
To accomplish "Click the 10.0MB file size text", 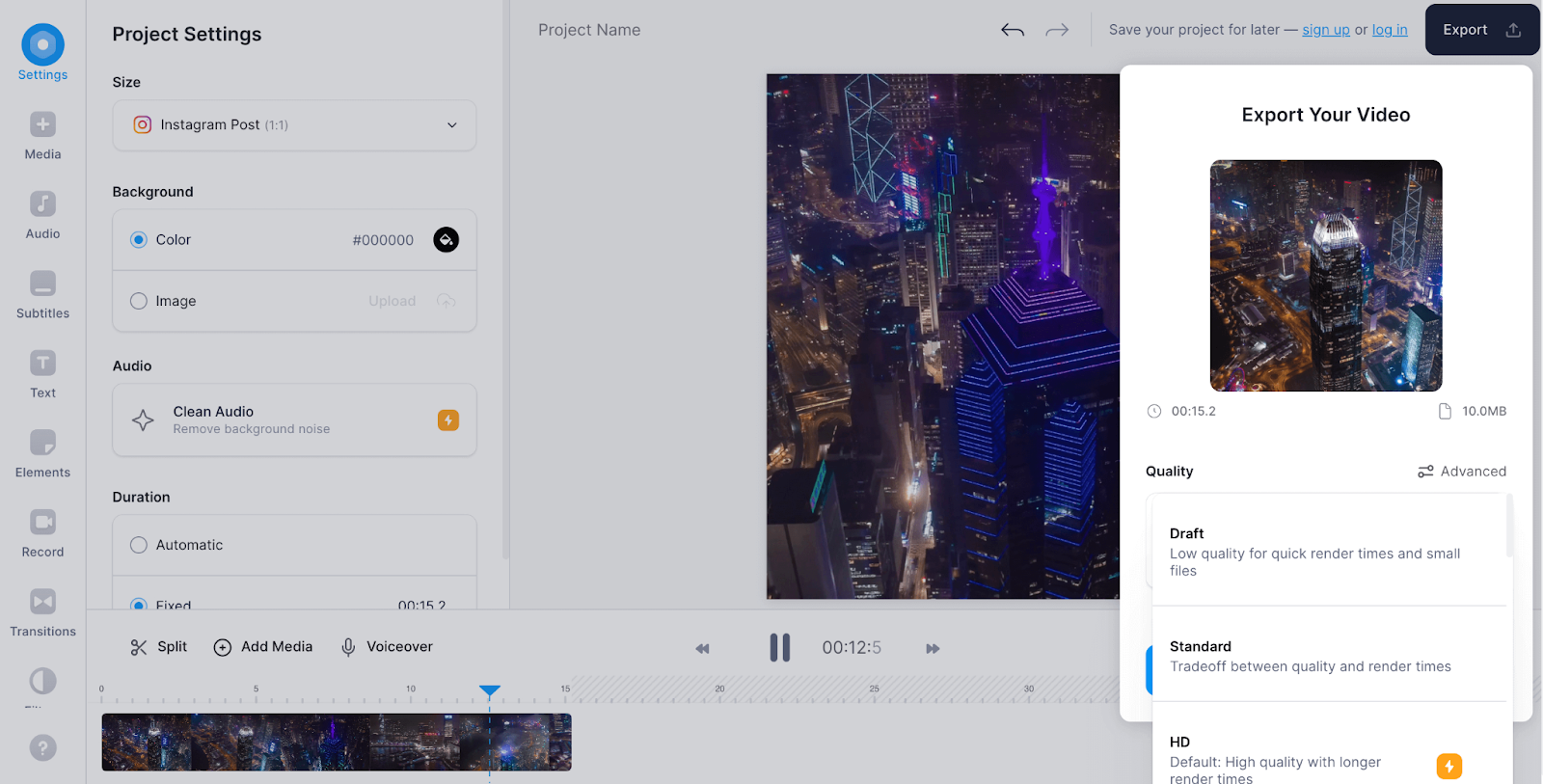I will point(1484,412).
